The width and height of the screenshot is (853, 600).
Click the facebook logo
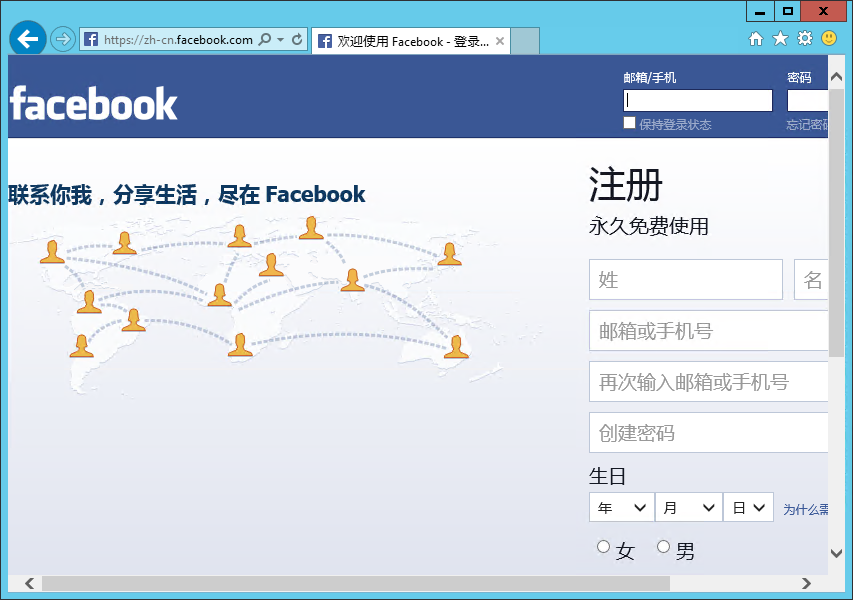point(94,103)
